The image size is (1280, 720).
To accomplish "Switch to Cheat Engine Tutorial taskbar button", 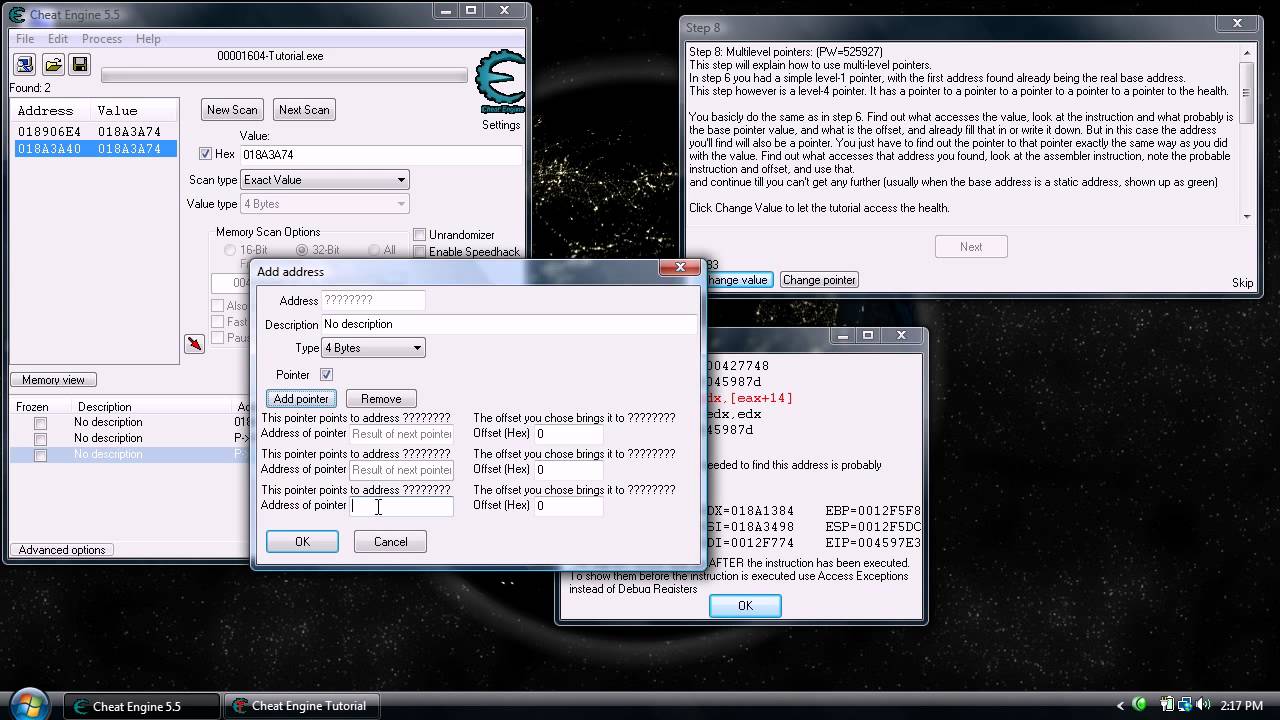I will [301, 706].
